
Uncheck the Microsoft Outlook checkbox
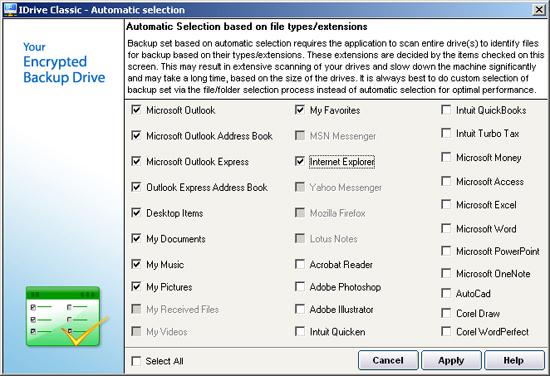click(x=136, y=110)
